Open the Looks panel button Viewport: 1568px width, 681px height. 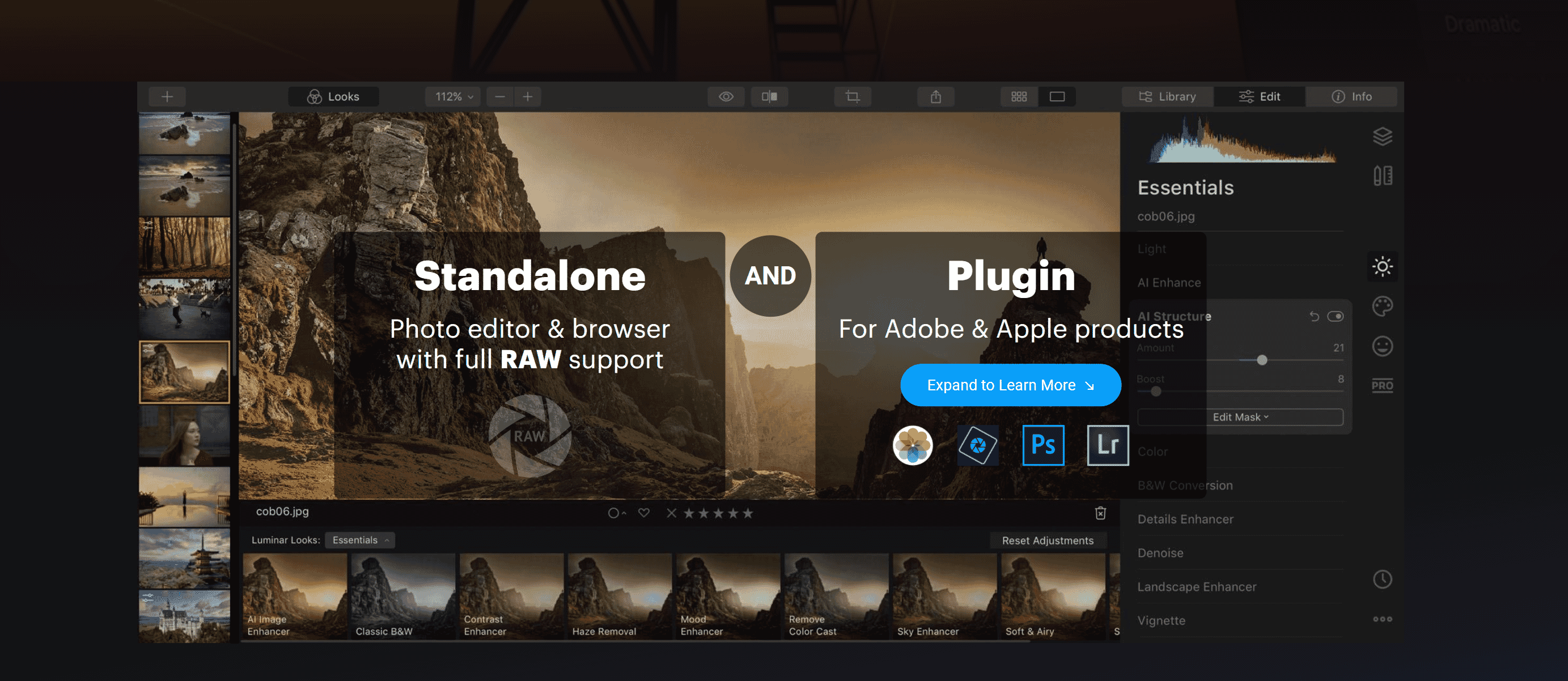pyautogui.click(x=333, y=97)
